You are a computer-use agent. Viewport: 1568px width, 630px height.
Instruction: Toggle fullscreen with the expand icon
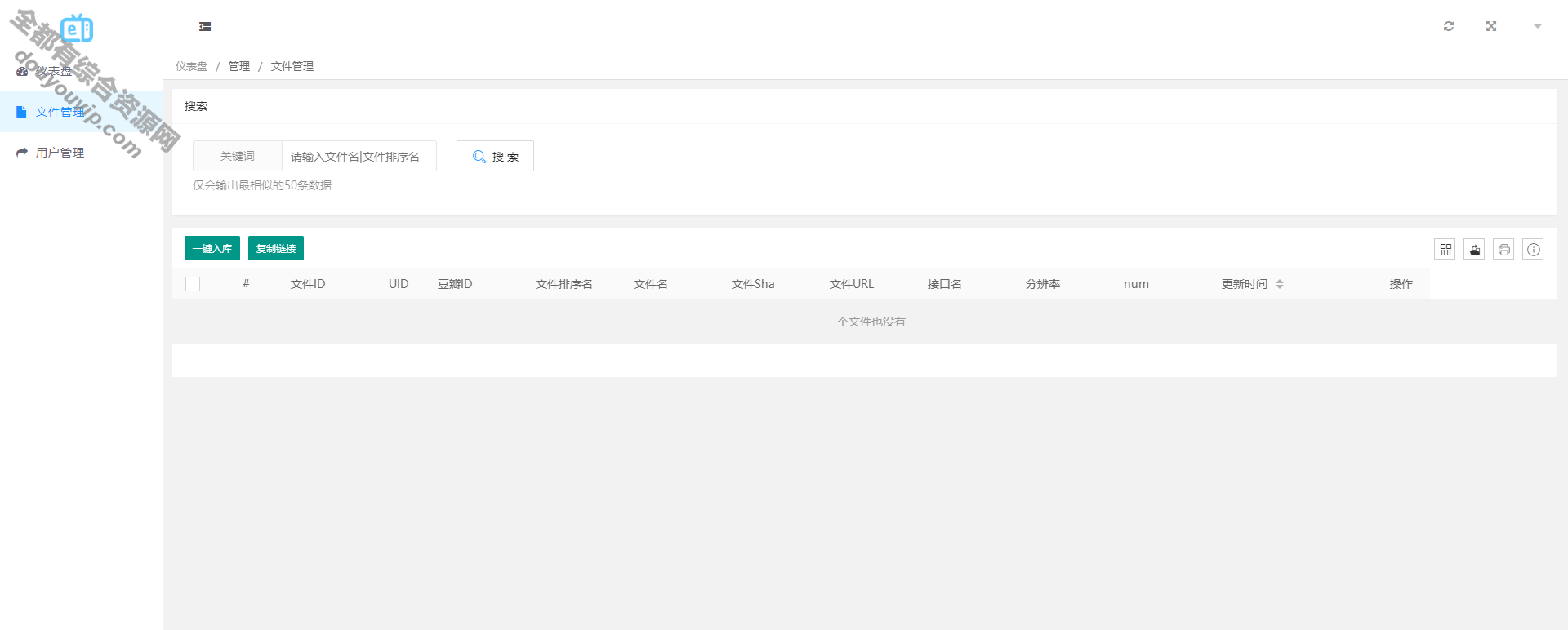pos(1491,26)
